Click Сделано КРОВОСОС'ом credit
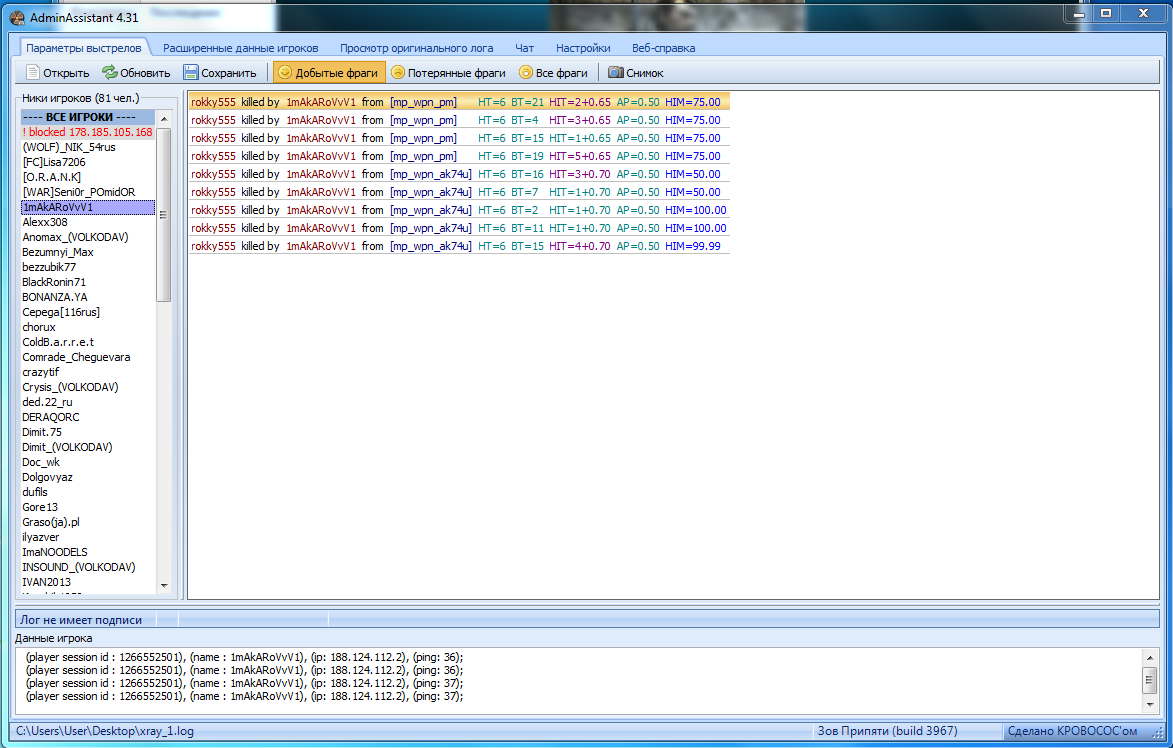Screen dimensions: 1173x748 pos(1072,731)
